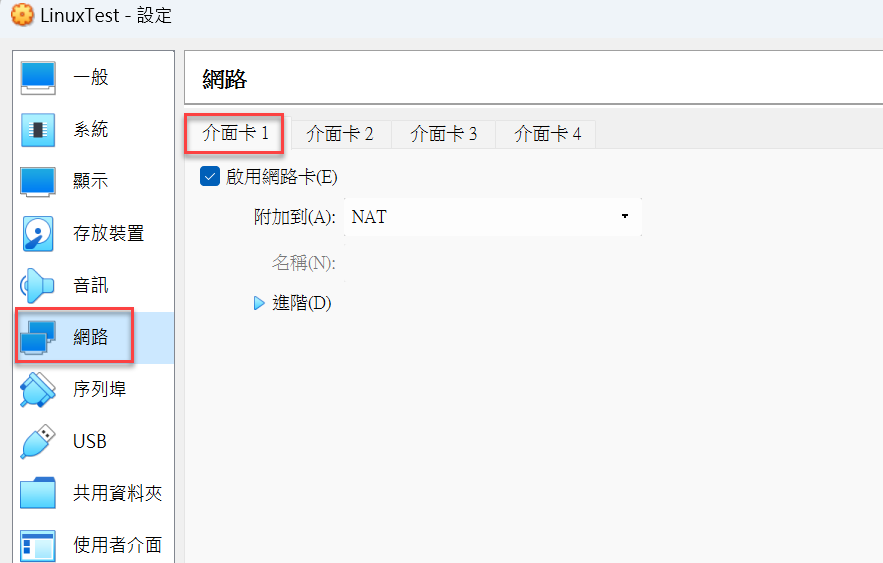Image resolution: width=883 pixels, height=563 pixels.
Task: Click the 啟用網路卡(E) label text
Action: pos(282,177)
